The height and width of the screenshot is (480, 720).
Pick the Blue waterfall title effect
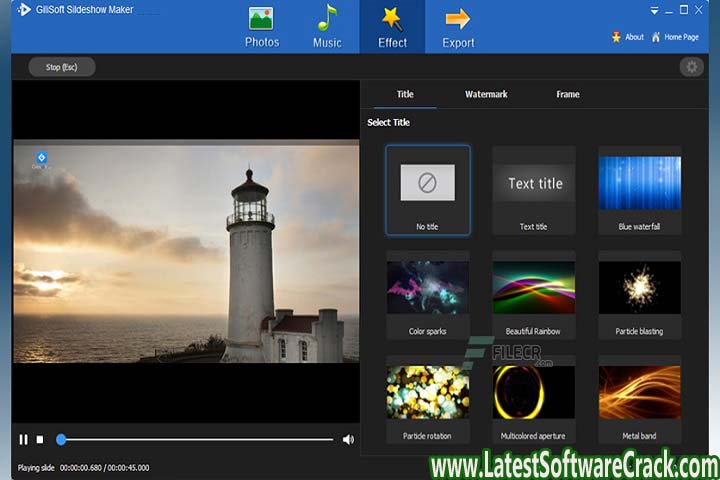coord(639,190)
